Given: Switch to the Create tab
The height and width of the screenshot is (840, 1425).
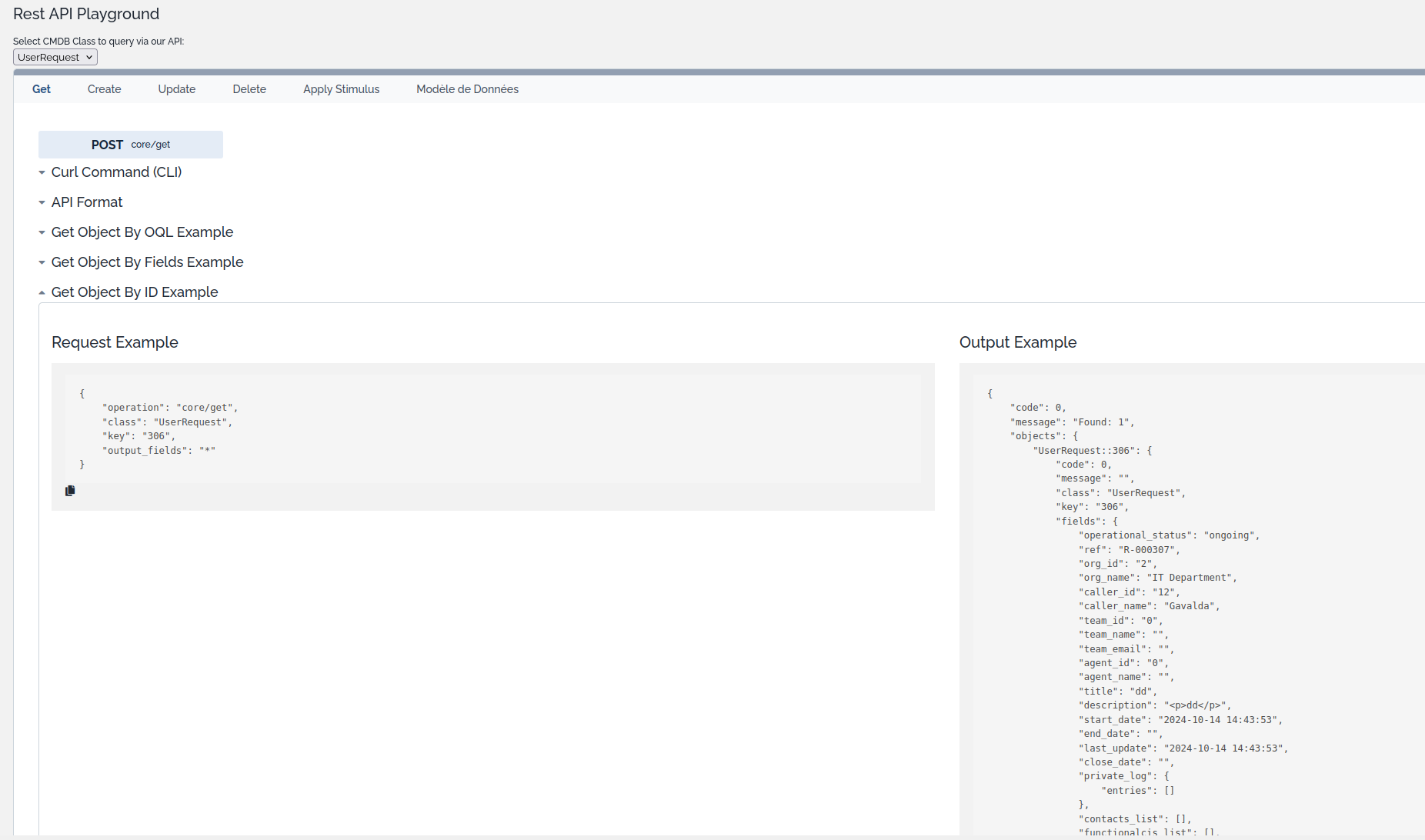Looking at the screenshot, I should coord(104,89).
